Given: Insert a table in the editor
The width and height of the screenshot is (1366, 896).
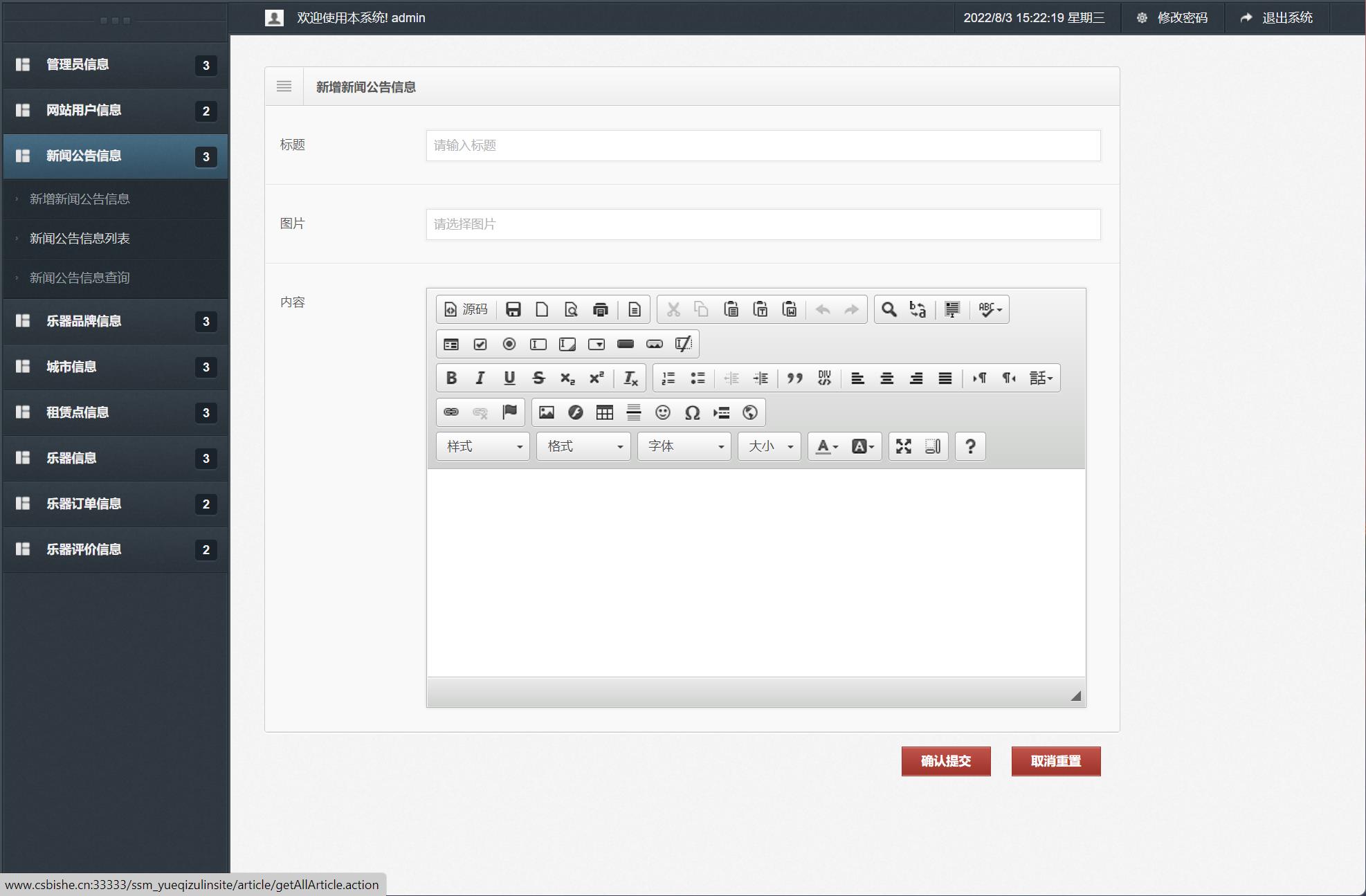Looking at the screenshot, I should click(x=604, y=412).
